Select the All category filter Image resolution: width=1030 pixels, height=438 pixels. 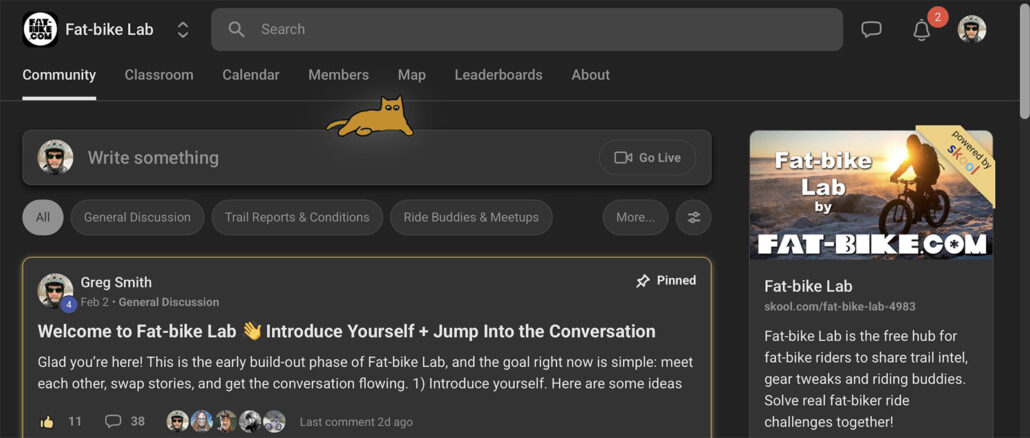point(43,217)
